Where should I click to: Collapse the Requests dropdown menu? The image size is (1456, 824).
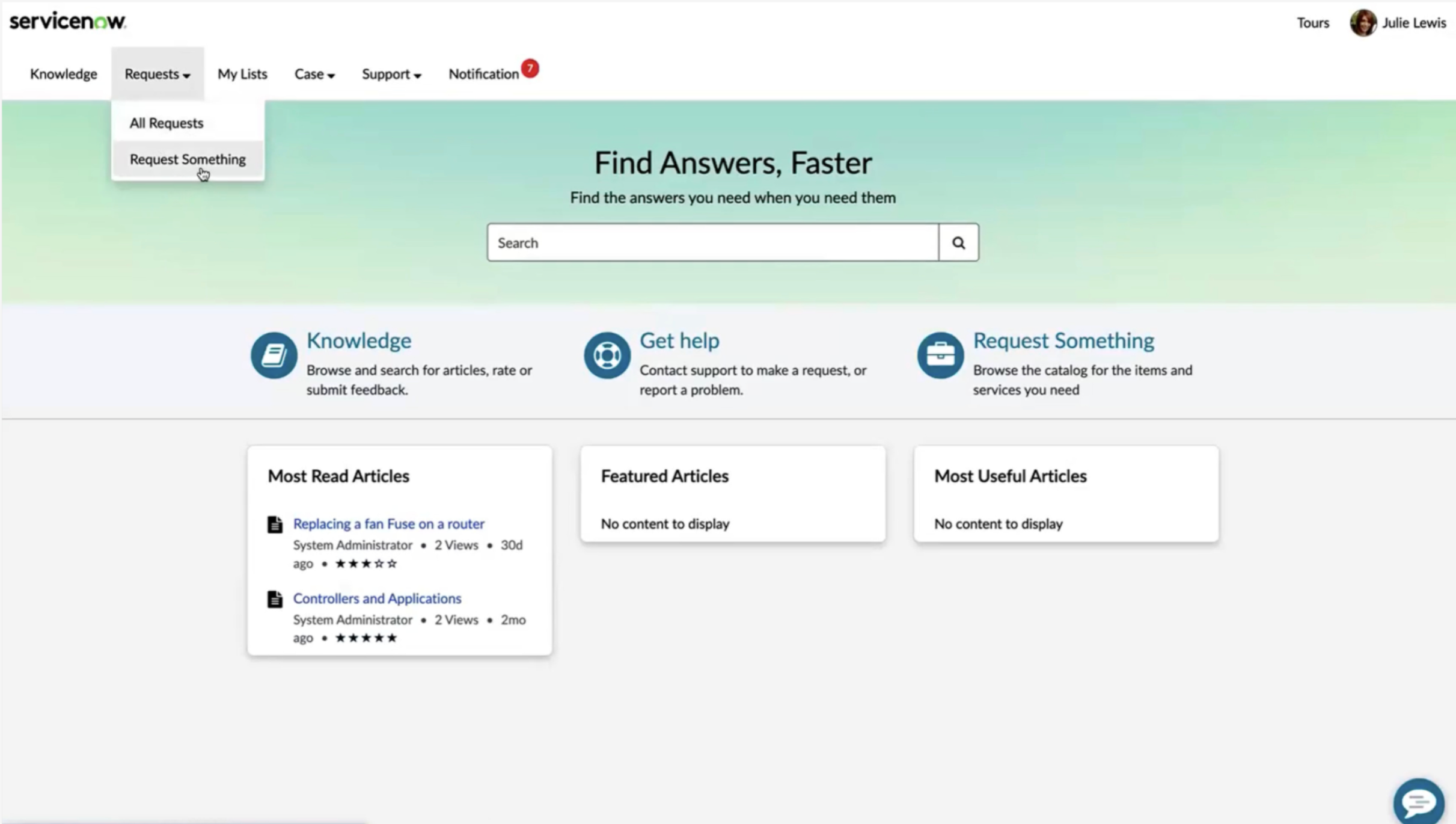tap(158, 74)
